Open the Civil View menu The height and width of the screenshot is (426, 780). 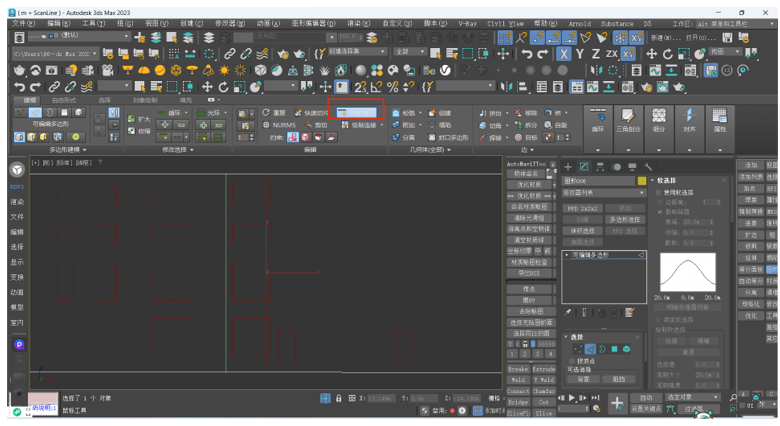505,23
